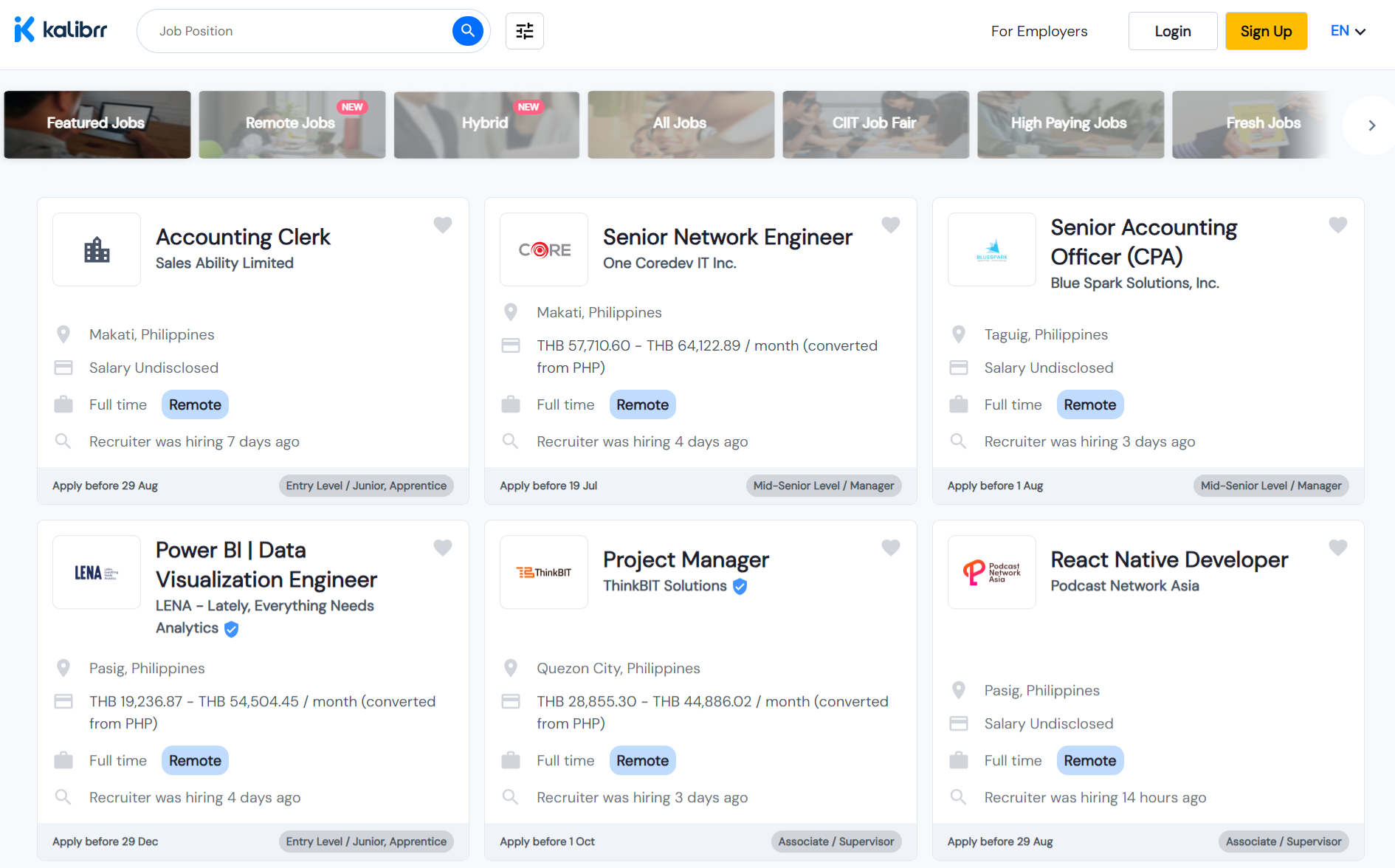The height and width of the screenshot is (868, 1395).
Task: Click the Kalibrr logo
Action: tap(61, 30)
